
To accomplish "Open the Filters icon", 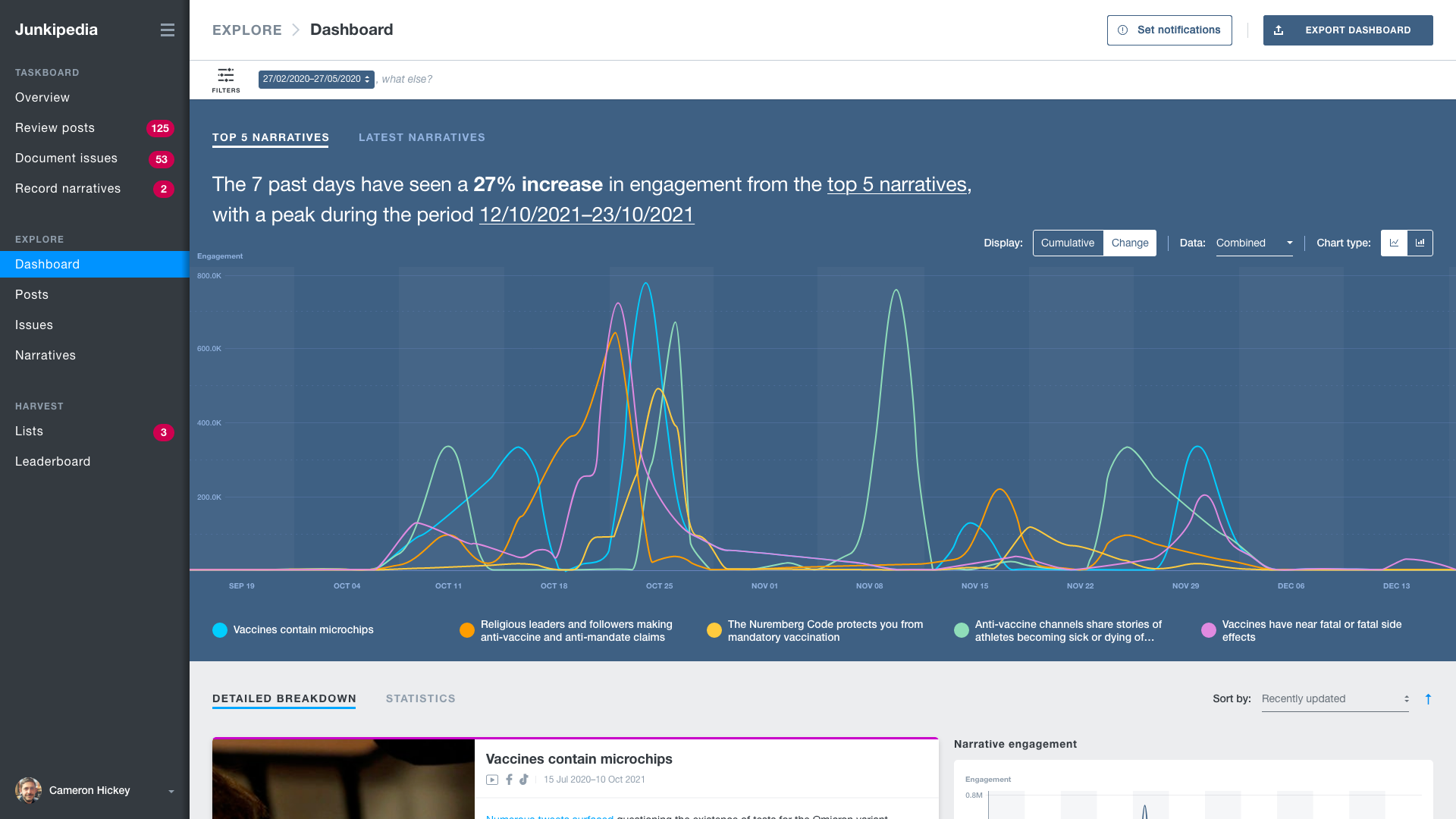I will coord(226,80).
